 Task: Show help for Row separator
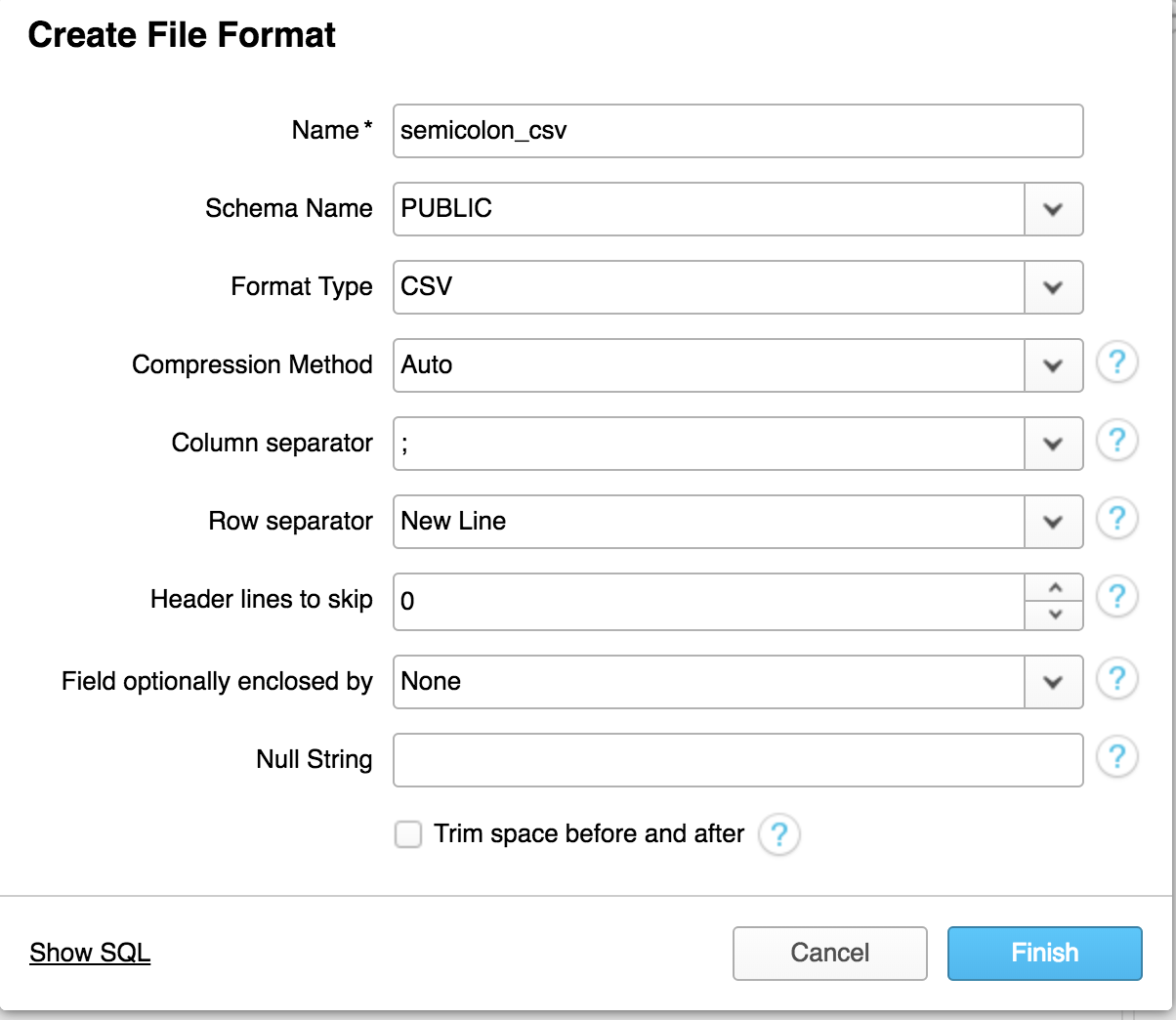pyautogui.click(x=1116, y=520)
